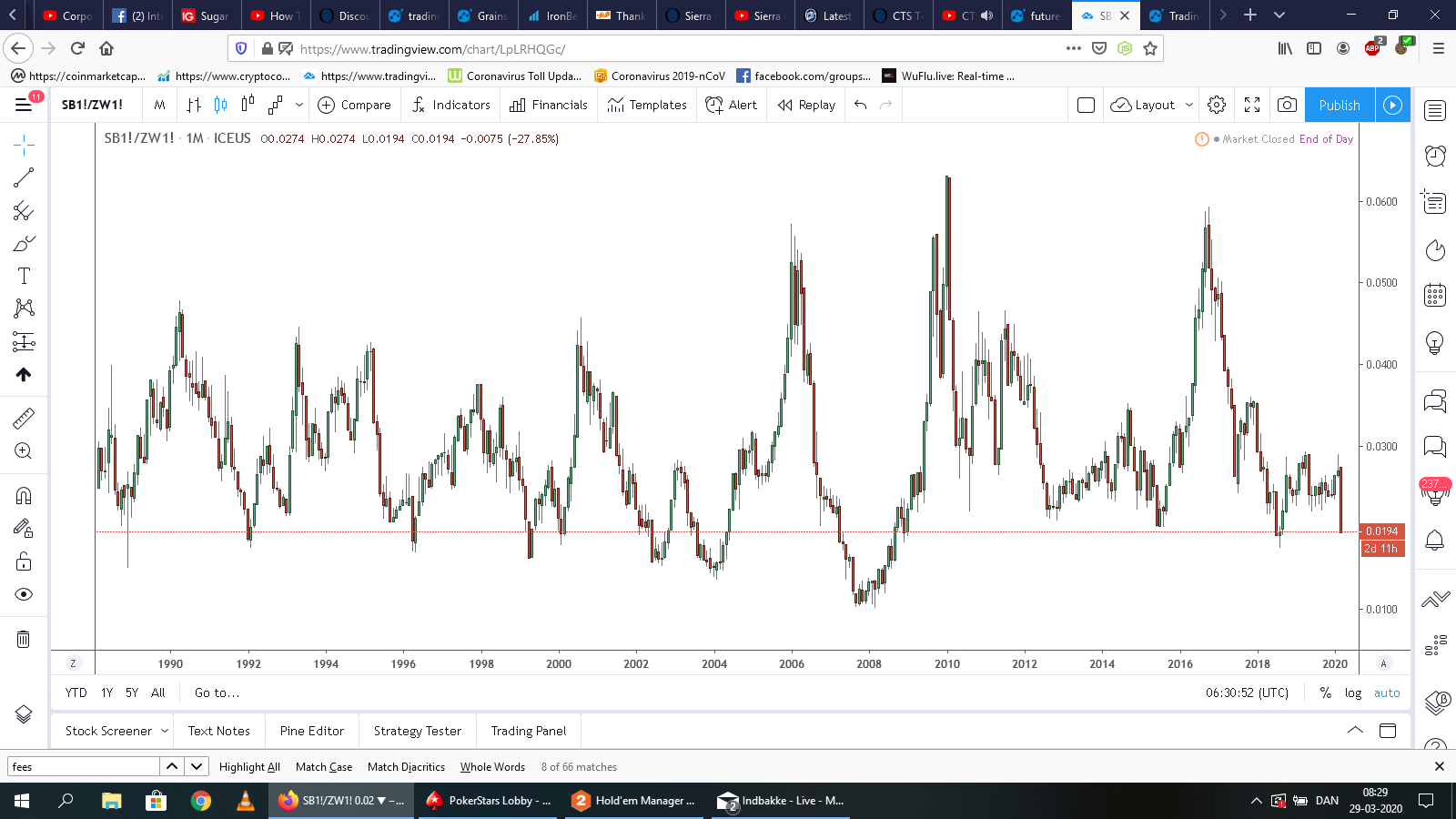Set chart range to All
The width and height of the screenshot is (1456, 819).
[x=158, y=693]
